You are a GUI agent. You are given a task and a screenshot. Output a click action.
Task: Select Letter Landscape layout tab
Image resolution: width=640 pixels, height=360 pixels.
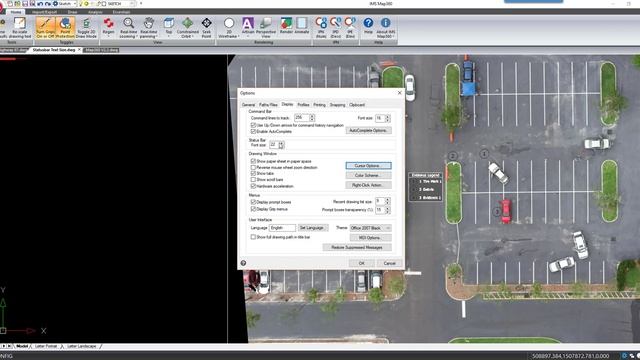pyautogui.click(x=82, y=346)
